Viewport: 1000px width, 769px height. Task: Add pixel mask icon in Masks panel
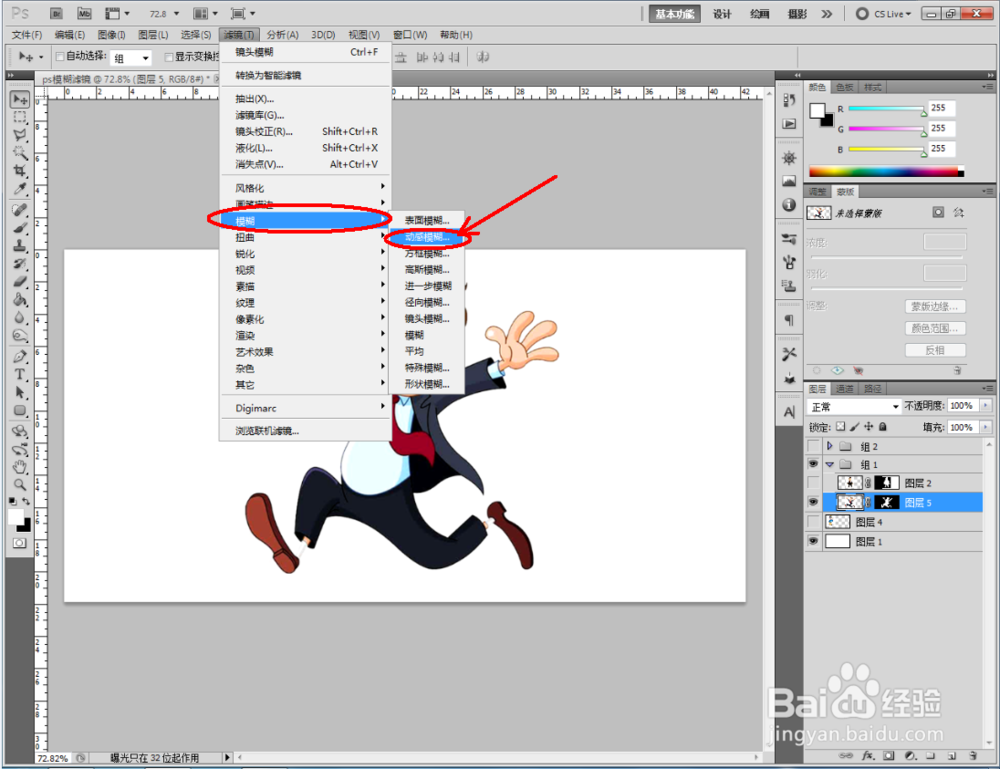[938, 212]
